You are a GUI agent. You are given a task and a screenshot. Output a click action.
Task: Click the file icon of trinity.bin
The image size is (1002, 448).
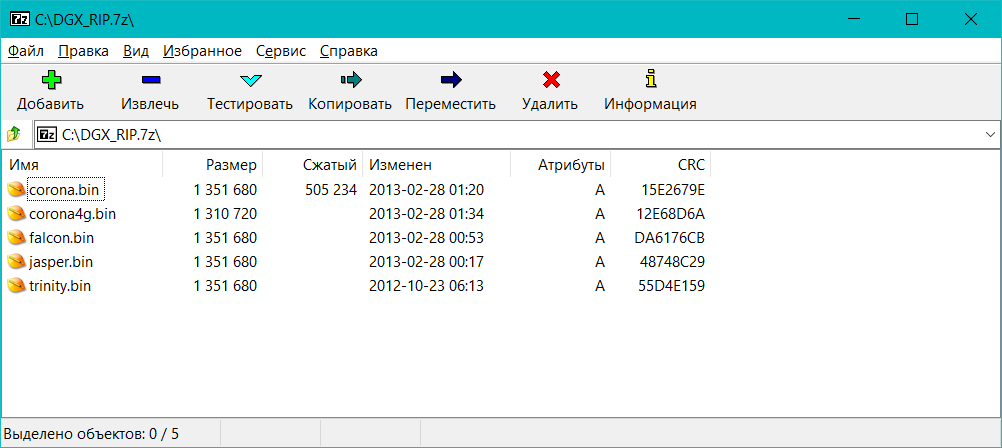pyautogui.click(x=17, y=286)
